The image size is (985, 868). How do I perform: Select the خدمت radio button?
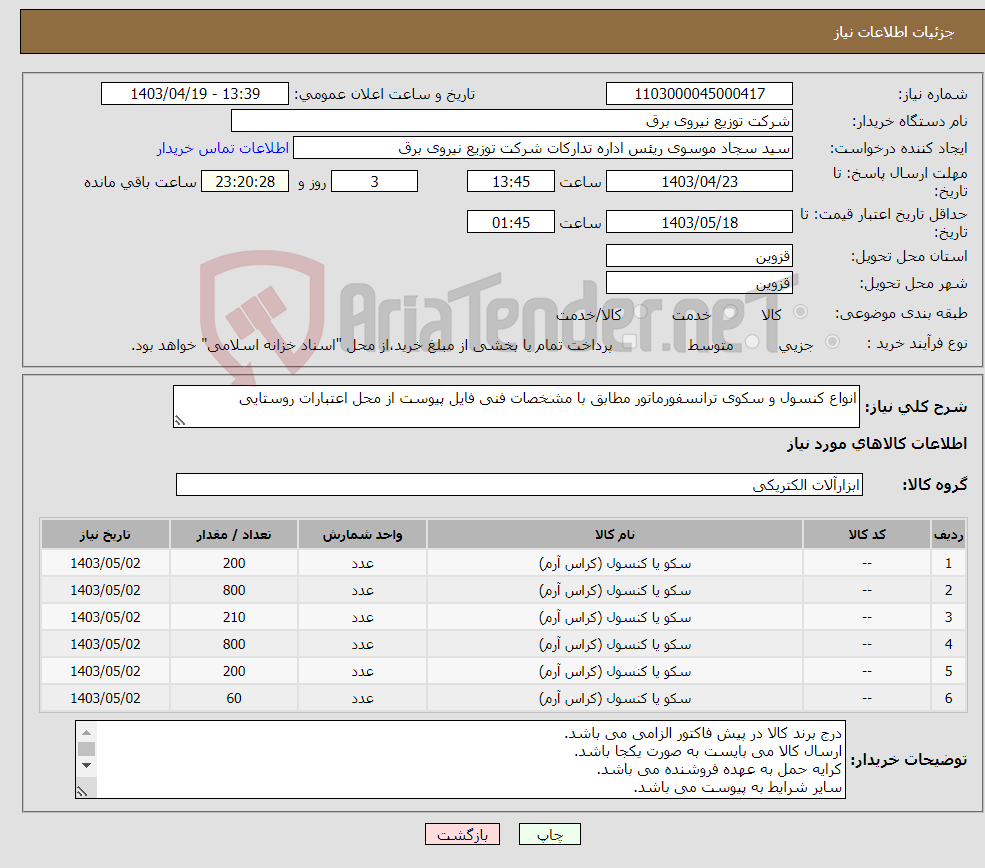pos(730,312)
